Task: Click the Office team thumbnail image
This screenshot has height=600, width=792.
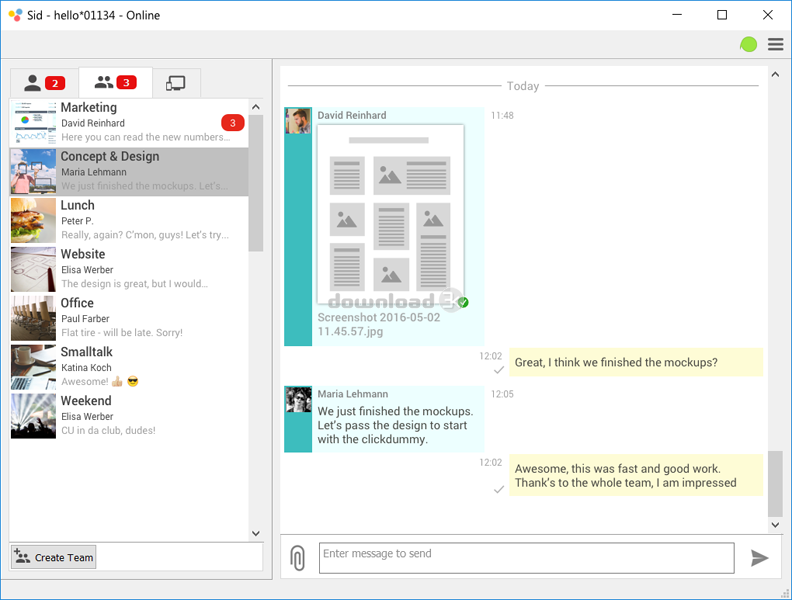Action: [x=33, y=318]
